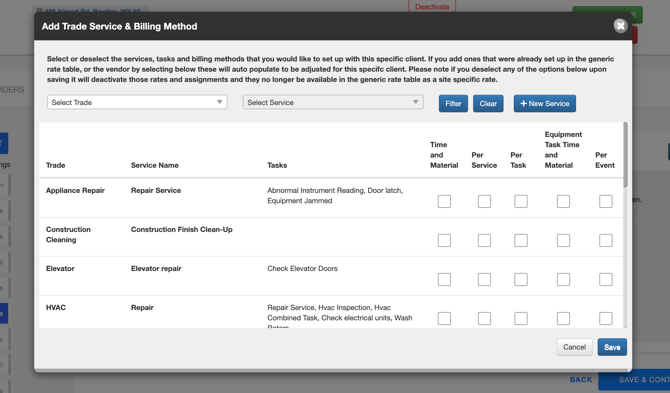Viewport: 670px width, 393px height.
Task: Select the Appliance Repair trade cell
Action: (75, 191)
